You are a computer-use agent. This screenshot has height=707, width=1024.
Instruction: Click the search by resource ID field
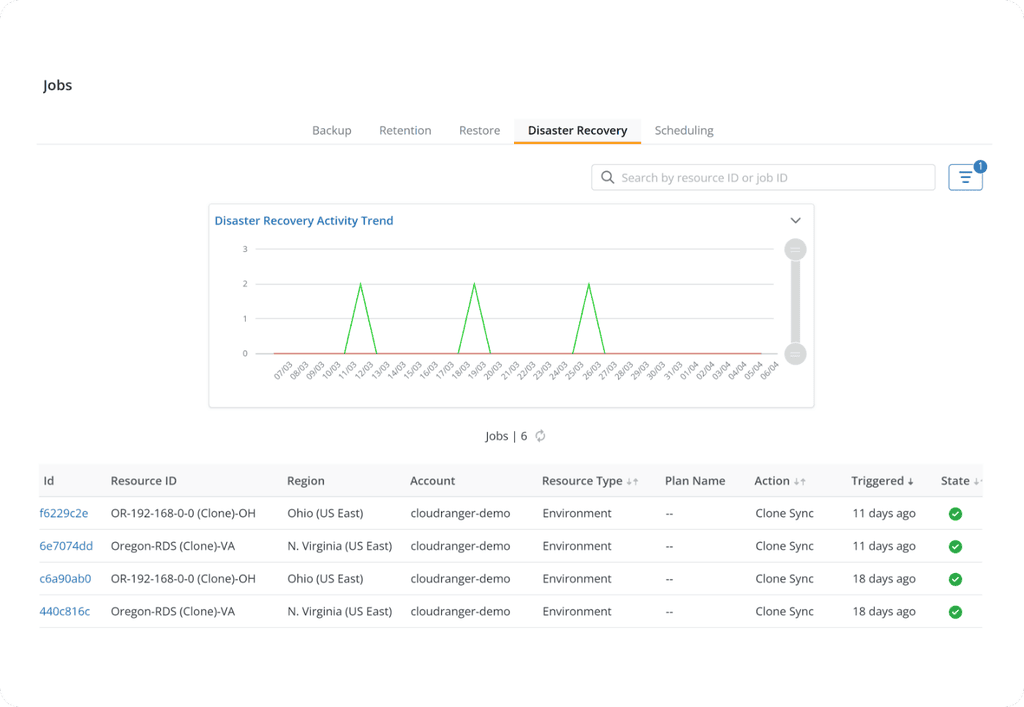click(x=762, y=177)
